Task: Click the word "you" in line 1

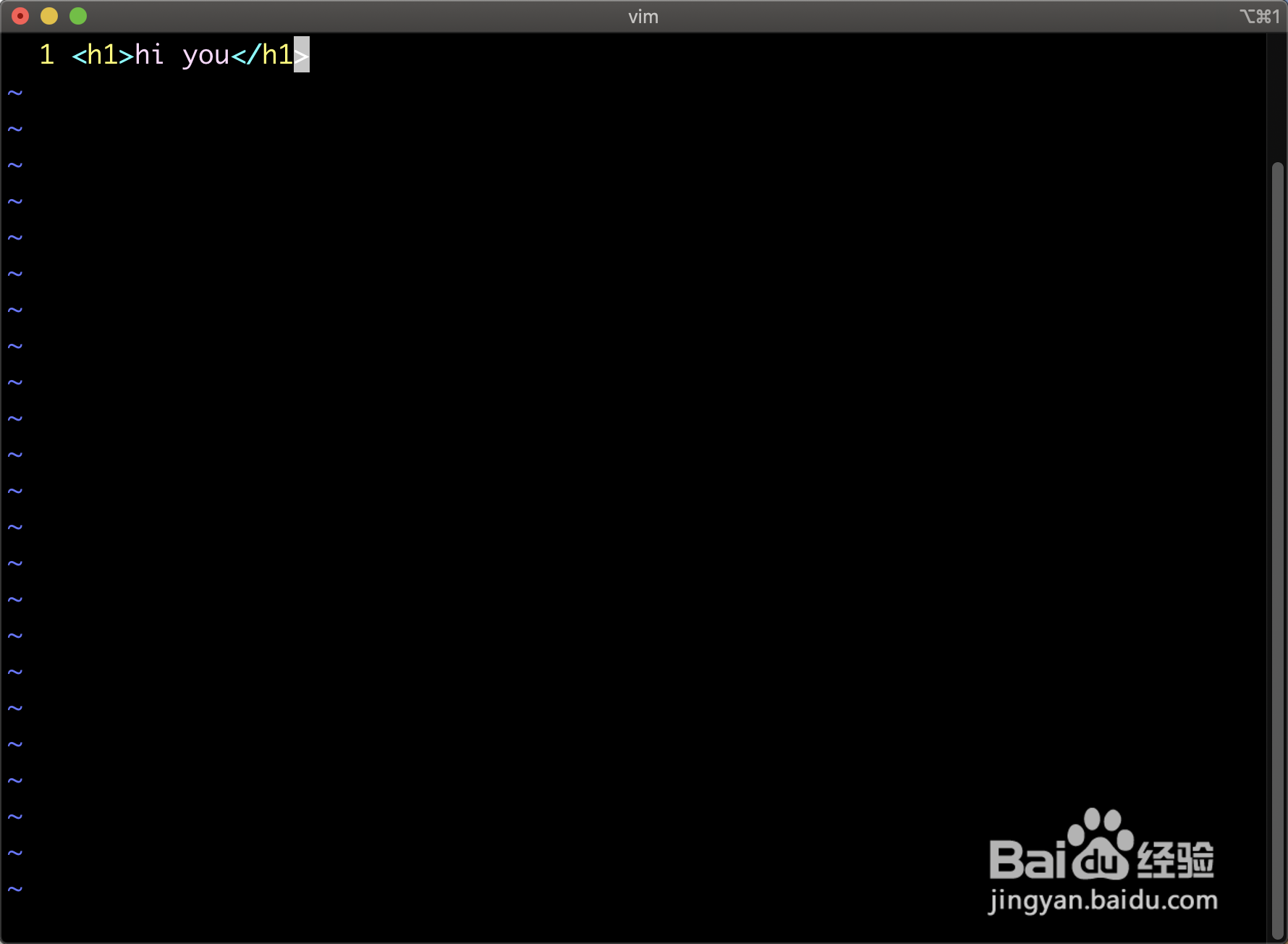Action: click(206, 56)
